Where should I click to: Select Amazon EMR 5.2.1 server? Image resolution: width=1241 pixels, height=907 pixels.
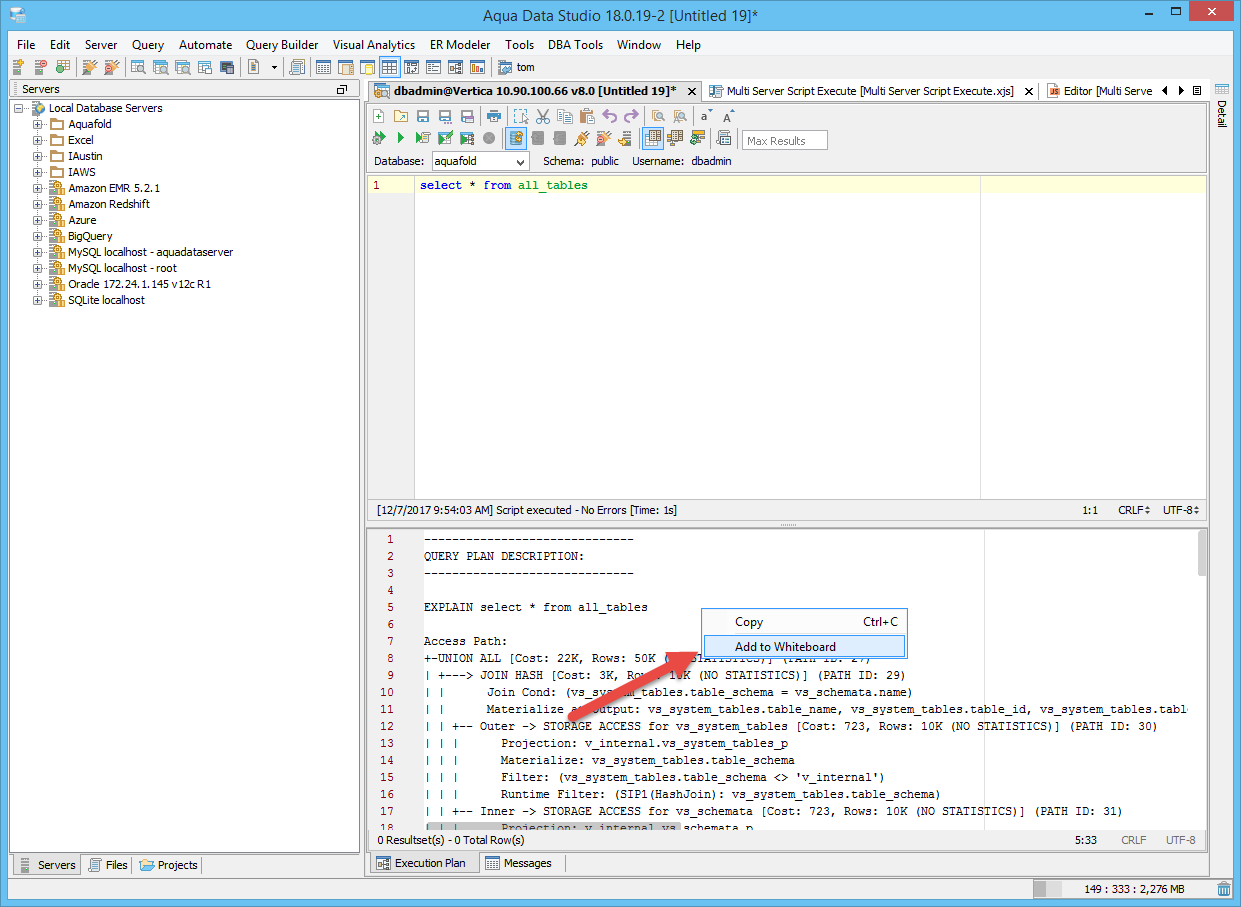click(x=114, y=188)
